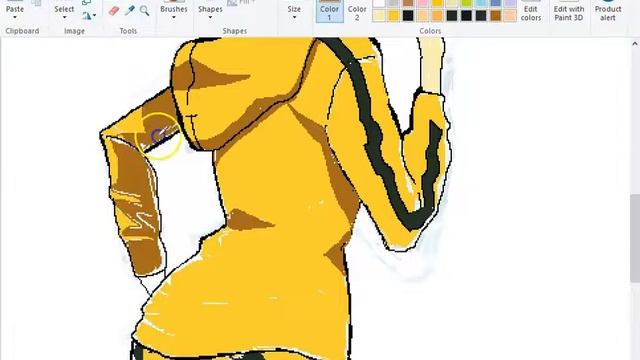Click the Image group label

[x=74, y=31]
